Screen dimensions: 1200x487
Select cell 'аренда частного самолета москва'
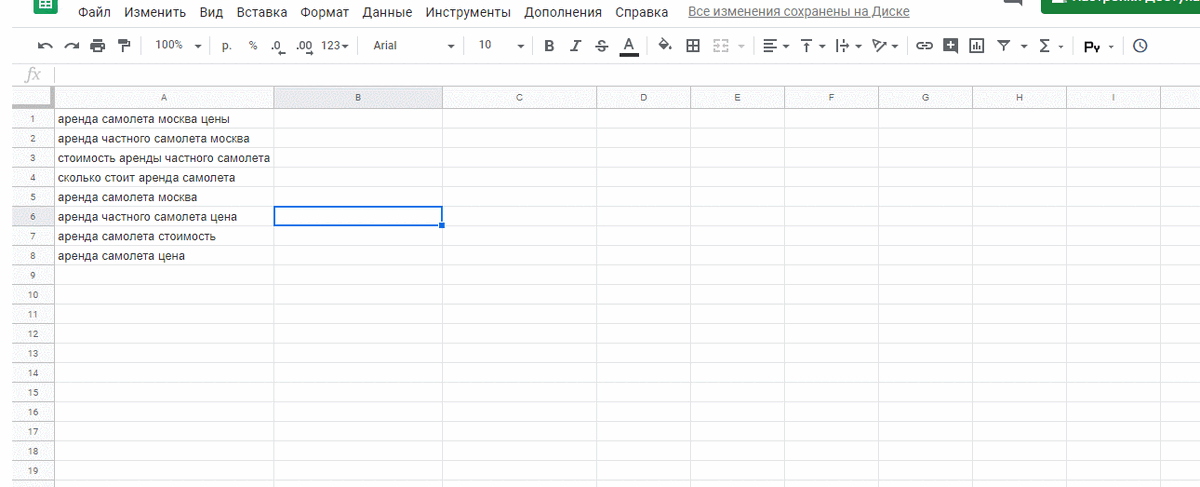pyautogui.click(x=163, y=138)
